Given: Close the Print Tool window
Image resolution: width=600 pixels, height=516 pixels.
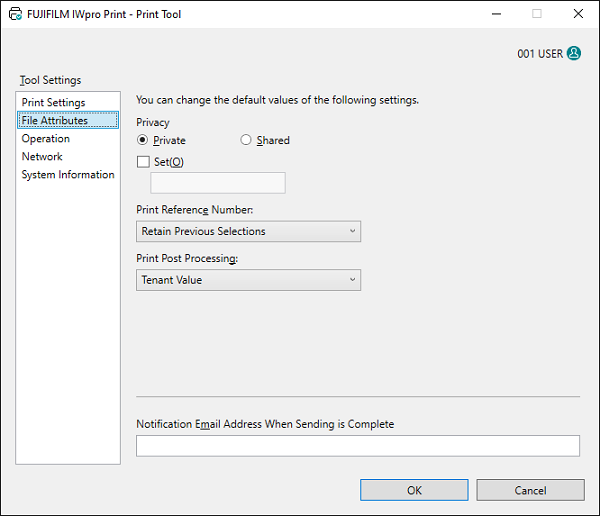Looking at the screenshot, I should click(x=577, y=15).
